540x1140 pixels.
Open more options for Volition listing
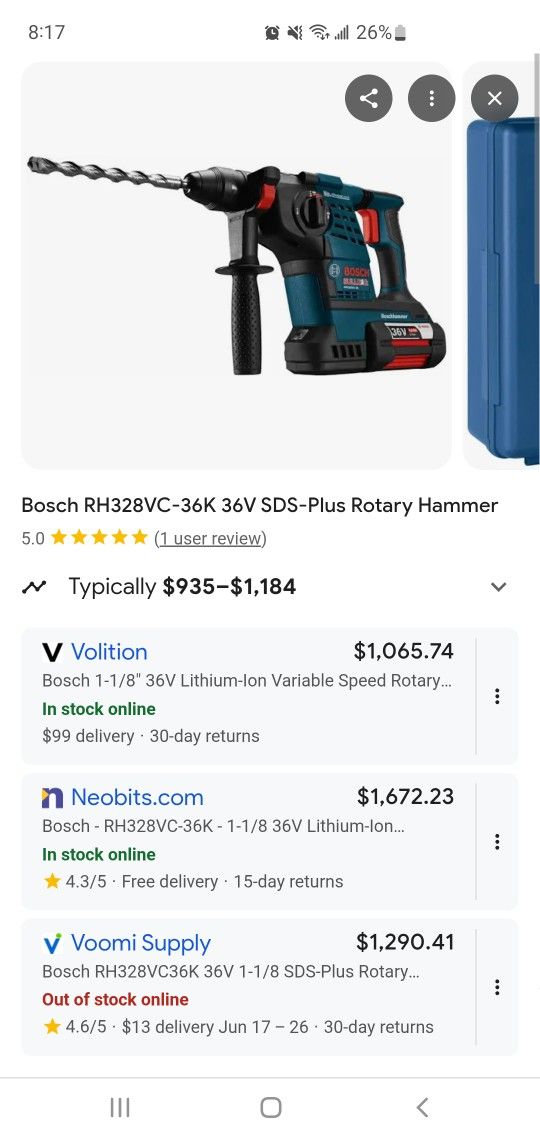[497, 697]
